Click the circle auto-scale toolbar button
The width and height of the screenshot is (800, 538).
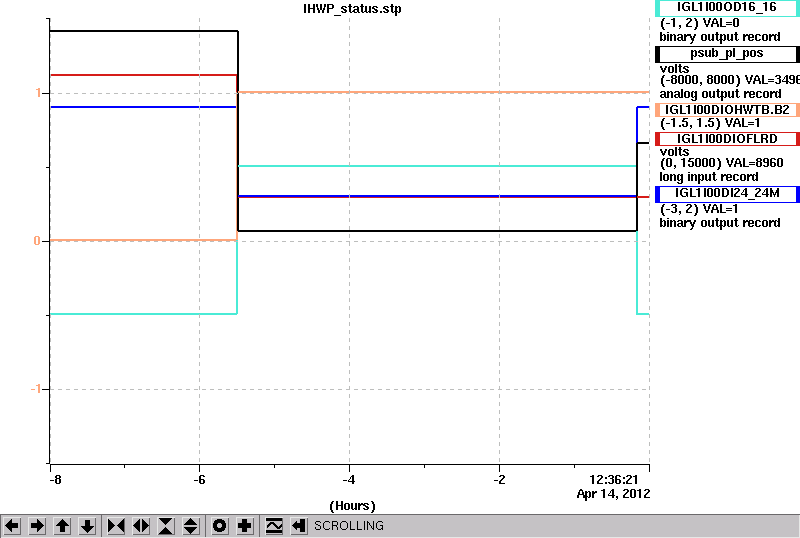tap(219, 526)
